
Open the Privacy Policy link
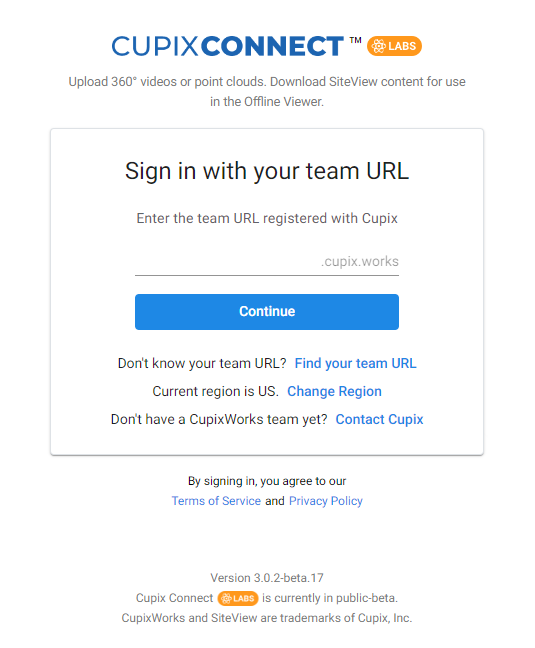coord(326,501)
